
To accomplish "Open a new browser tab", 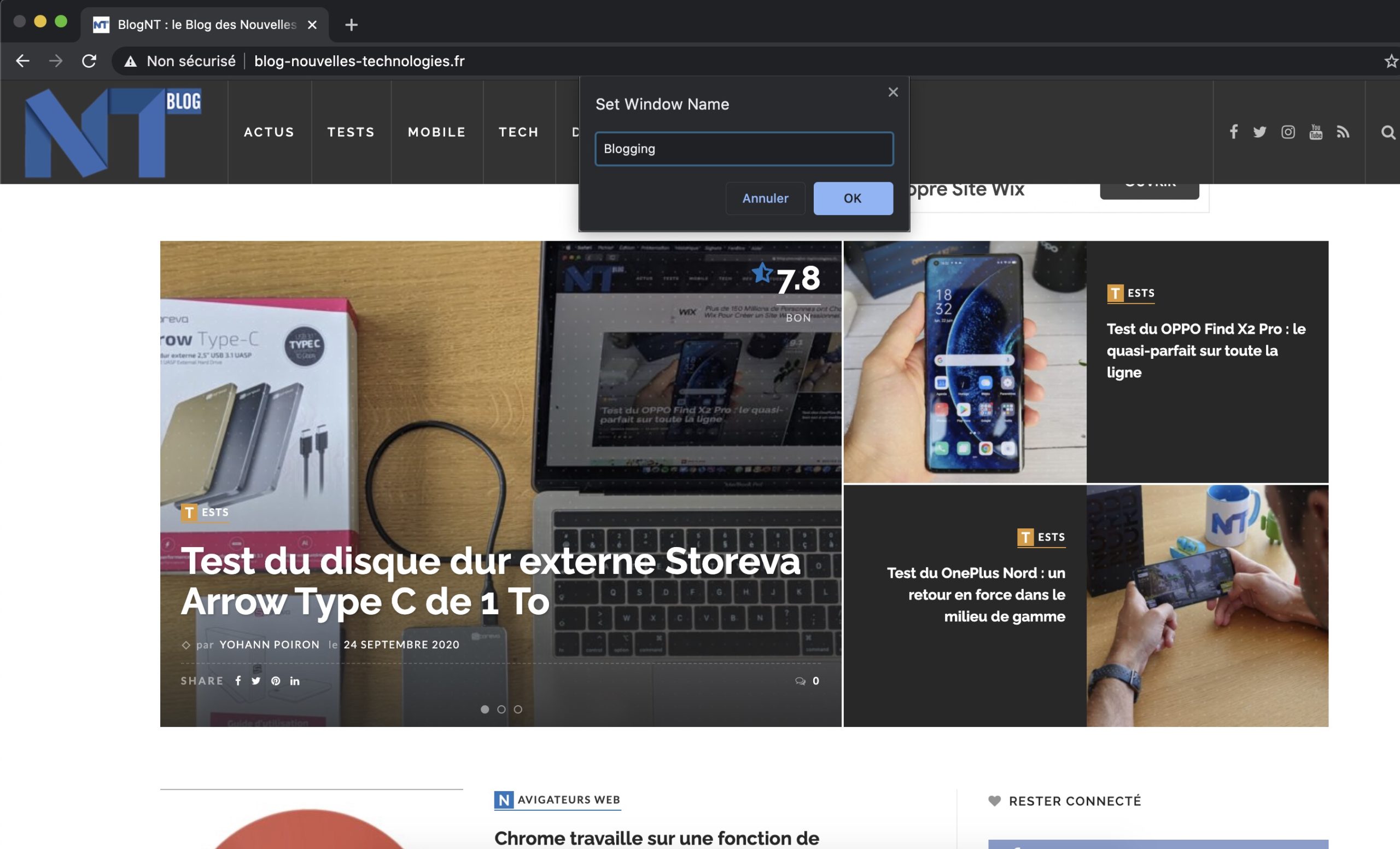I will point(351,25).
